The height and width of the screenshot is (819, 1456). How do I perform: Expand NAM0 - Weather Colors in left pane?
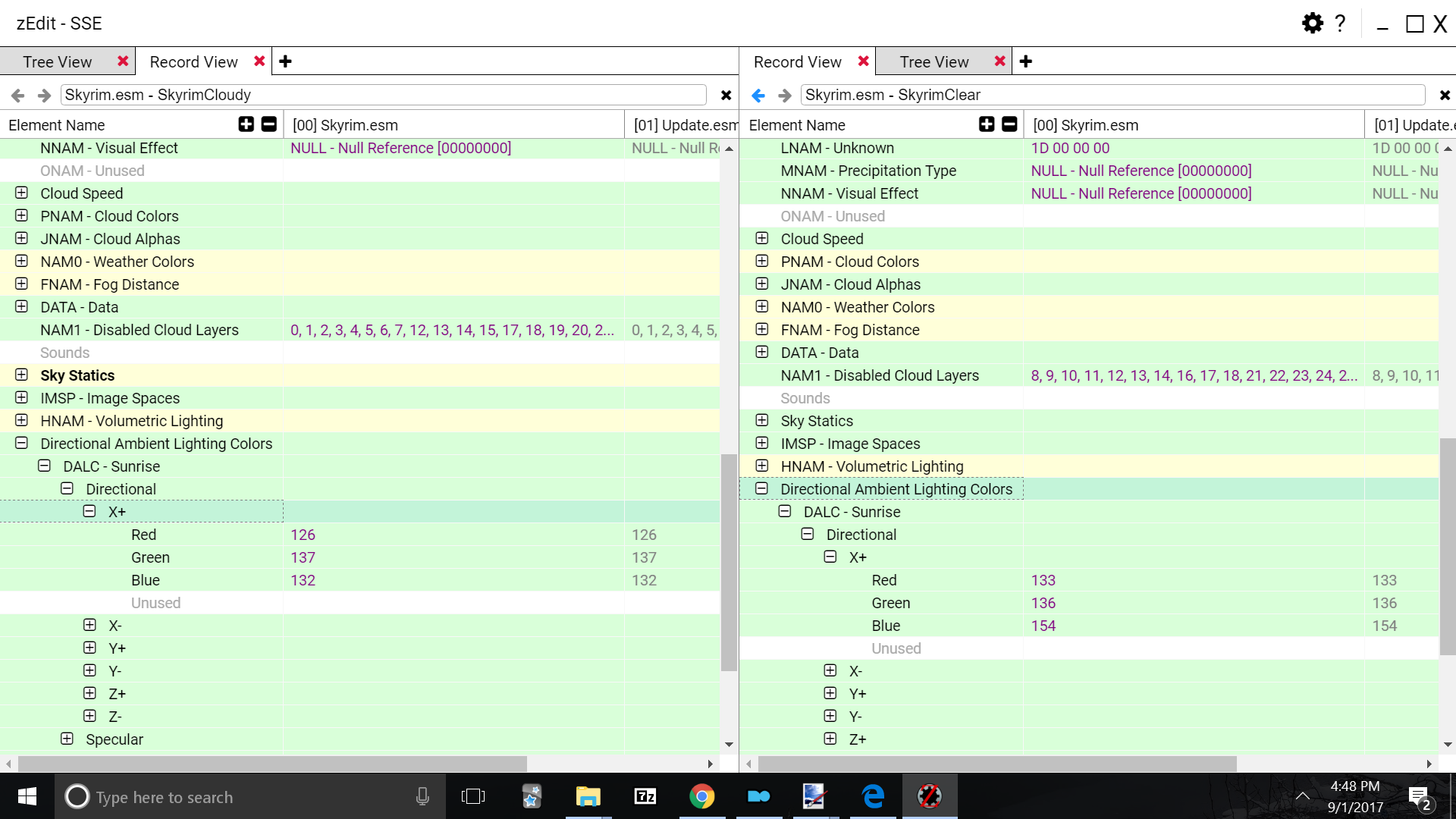pyautogui.click(x=21, y=261)
